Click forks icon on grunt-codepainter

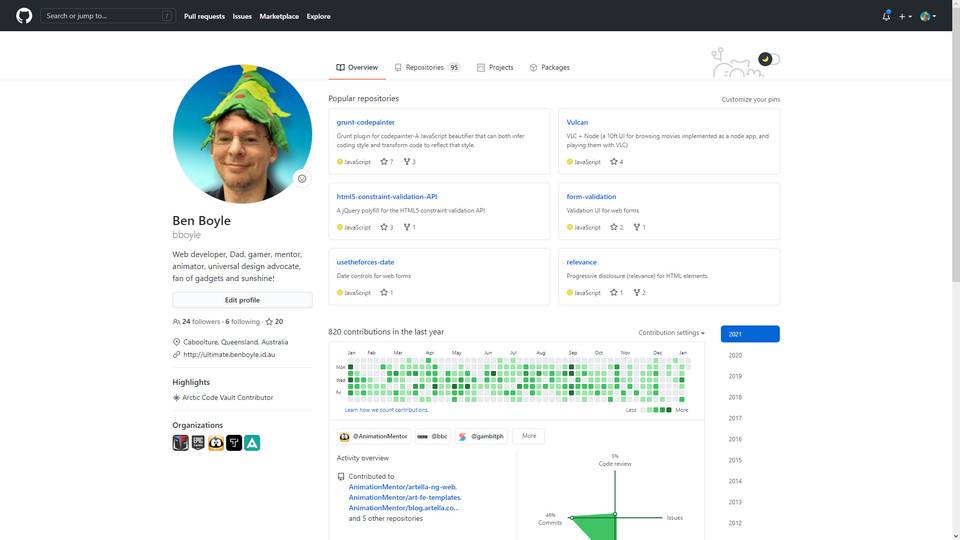point(407,161)
